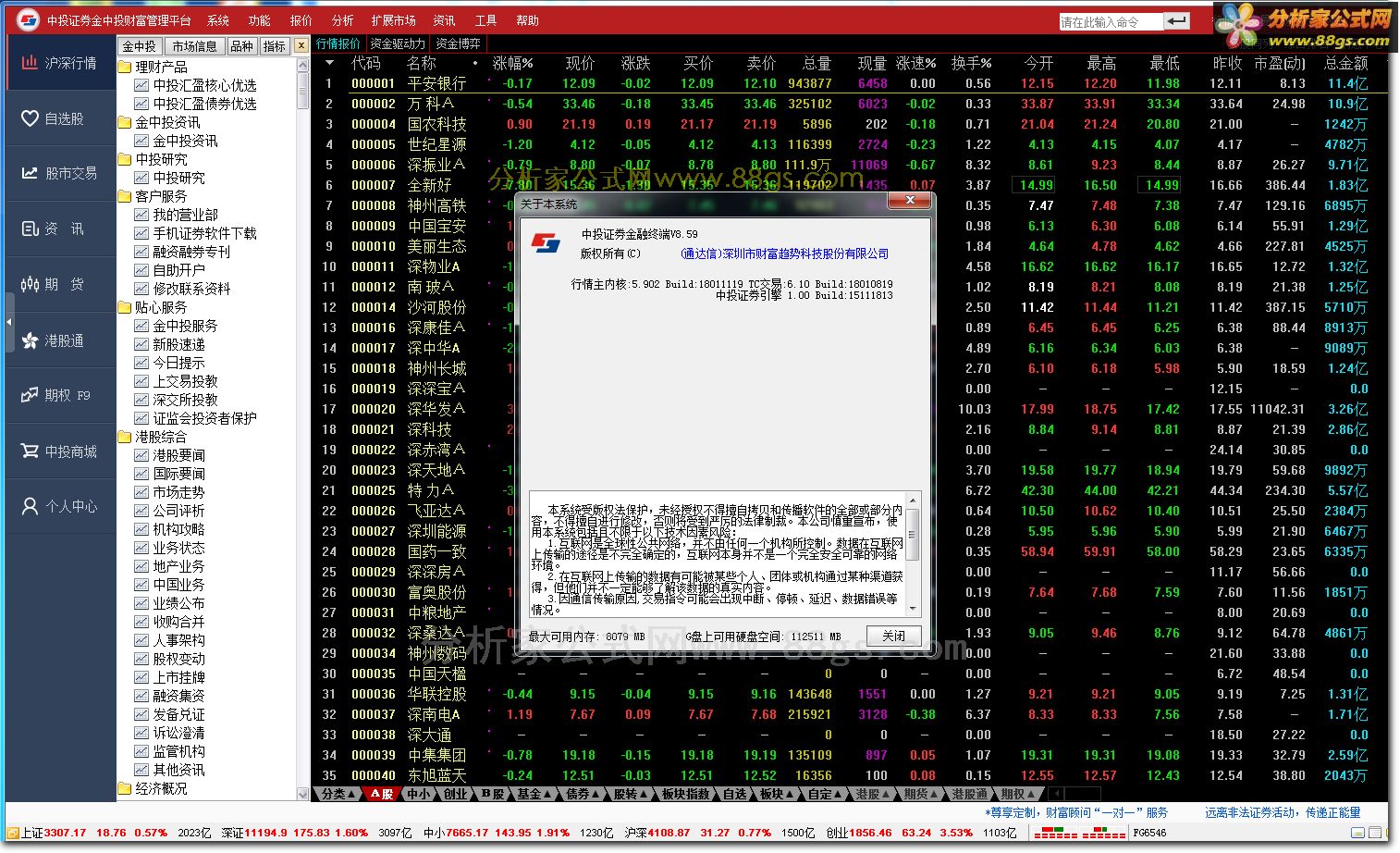Click the red-green market indicator in the status bar
The width and height of the screenshot is (1400, 853).
coord(1081,833)
